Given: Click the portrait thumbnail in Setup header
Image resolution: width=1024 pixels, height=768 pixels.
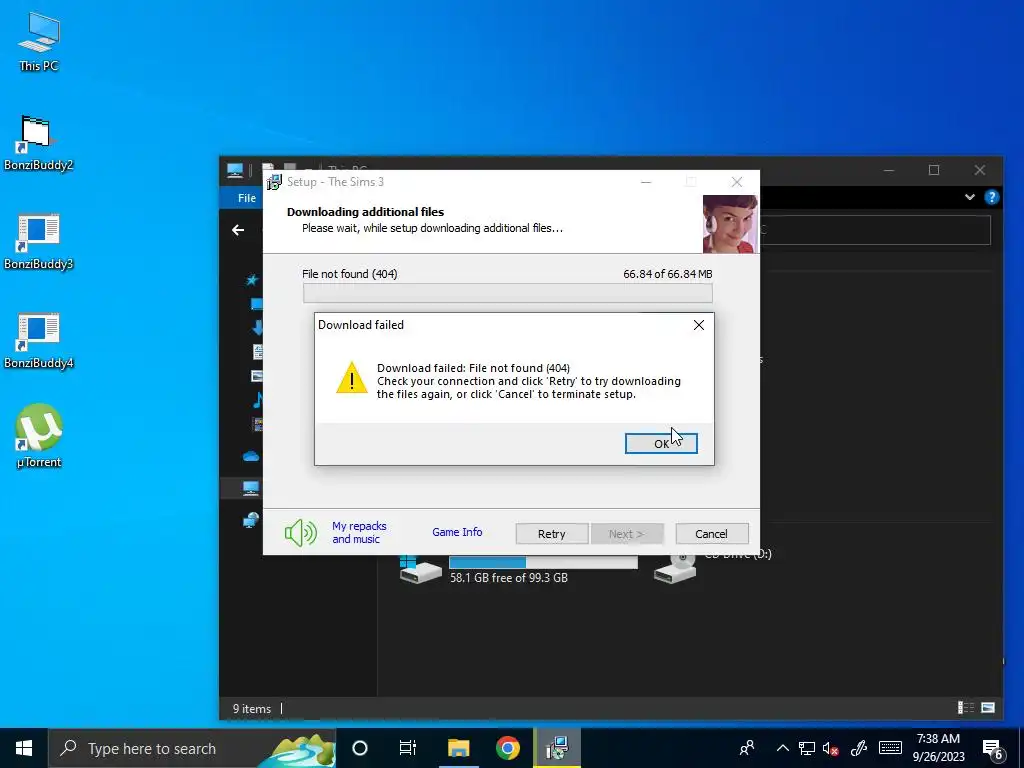Looking at the screenshot, I should point(731,223).
